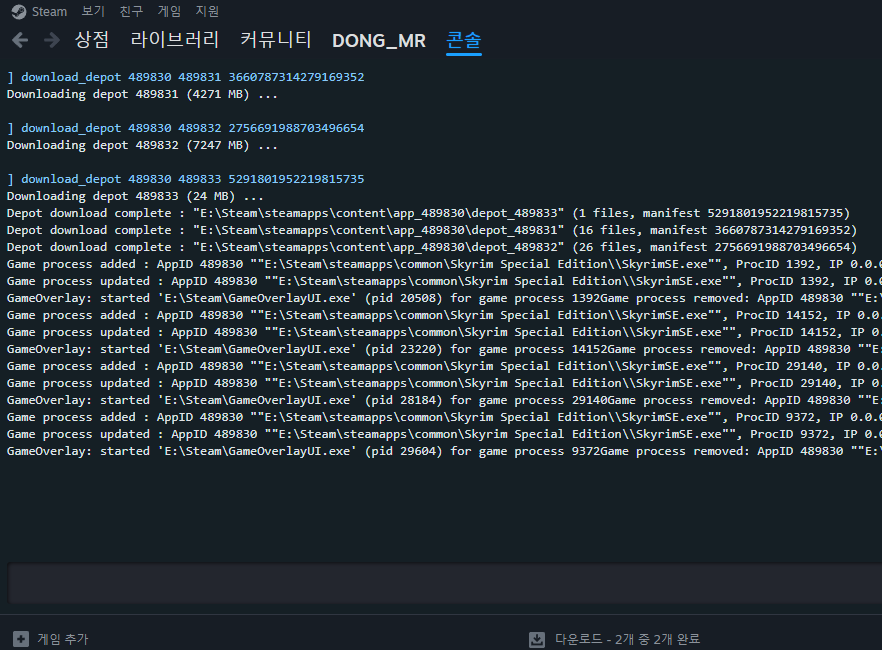882x650 pixels.
Task: Open the 보기 menu
Action: click(x=93, y=11)
